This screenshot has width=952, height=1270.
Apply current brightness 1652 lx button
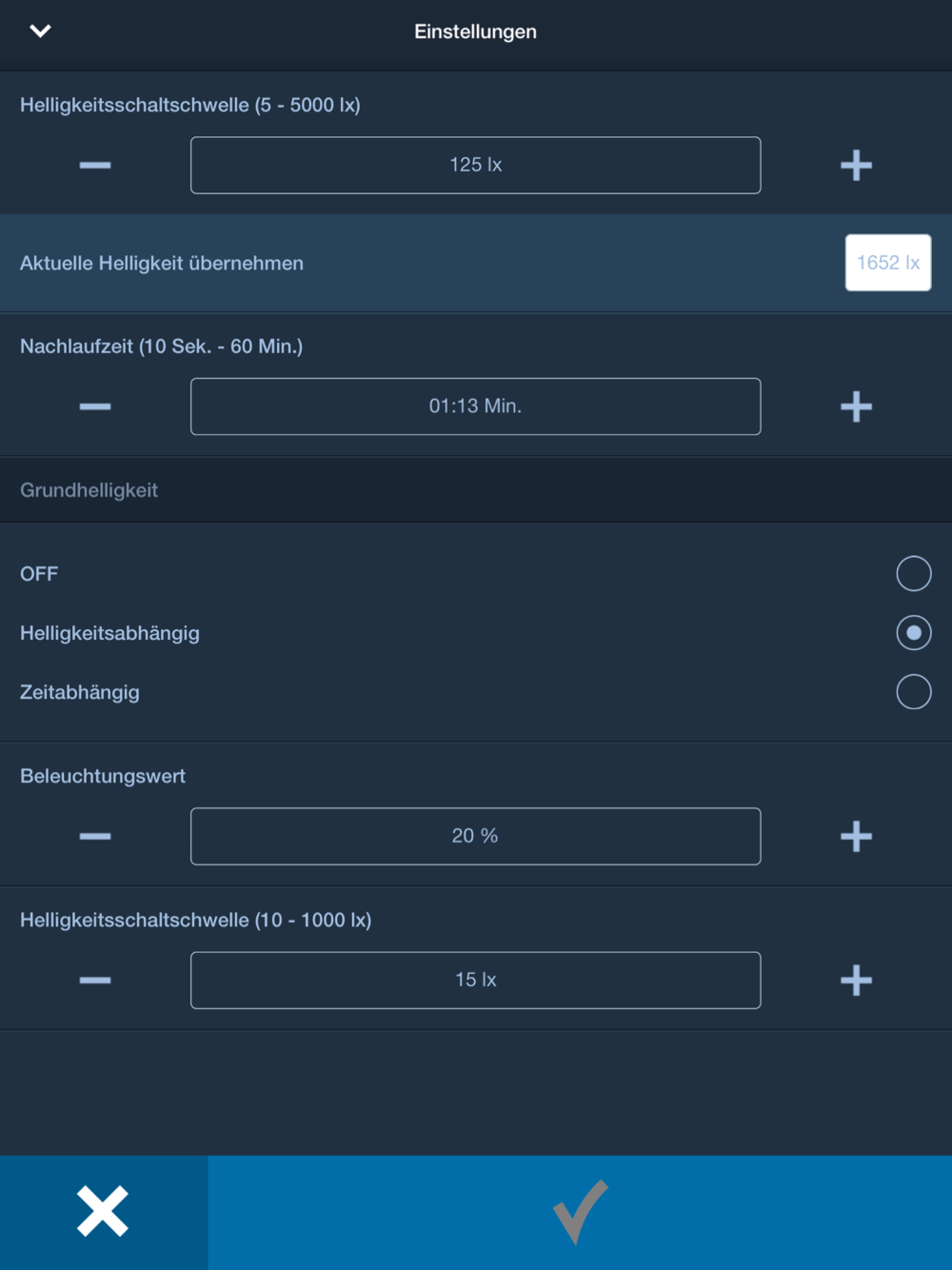pyautogui.click(x=887, y=263)
